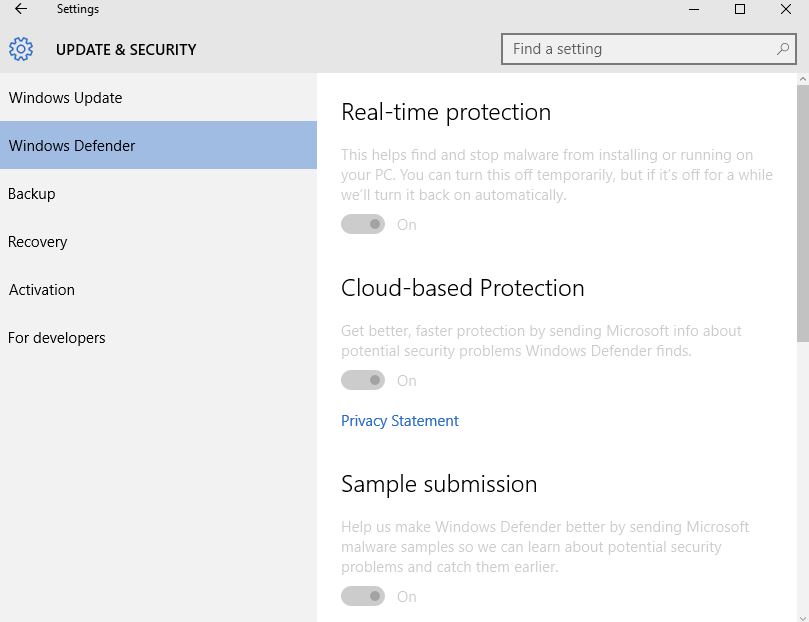
Task: Click the Find a setting field
Action: 649,49
